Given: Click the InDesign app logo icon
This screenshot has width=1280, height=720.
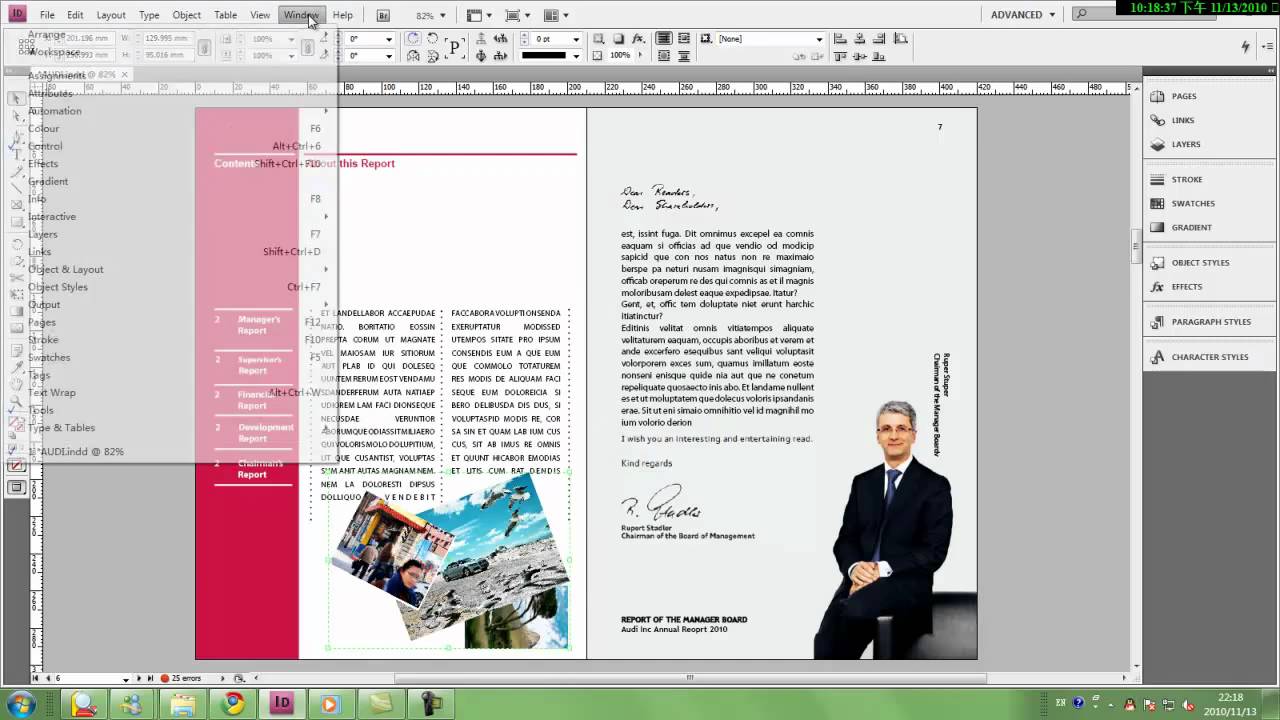Looking at the screenshot, I should (x=17, y=14).
